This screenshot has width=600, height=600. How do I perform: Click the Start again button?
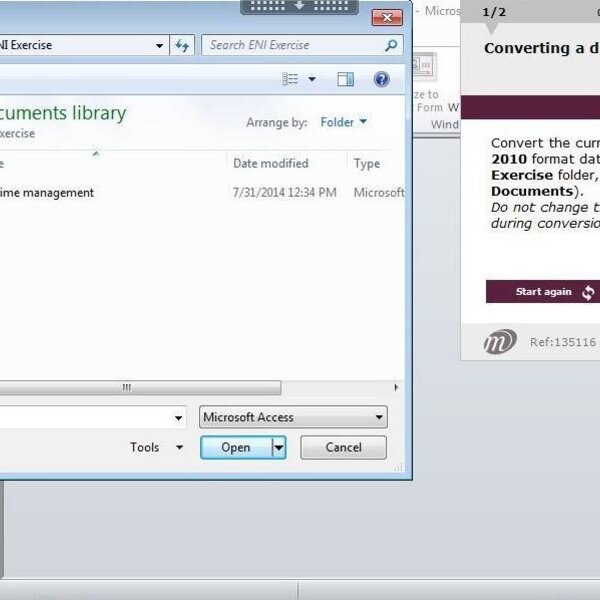(x=543, y=292)
